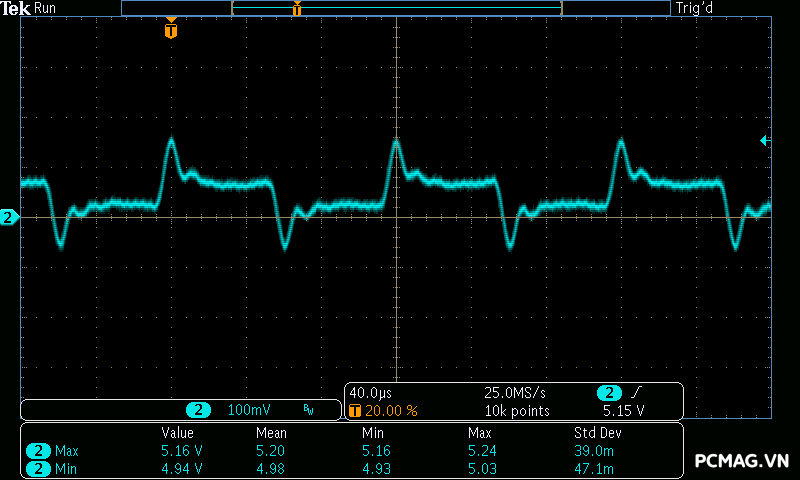Screen dimensions: 800x480
Task: Click the rising edge trigger slope icon
Action: tap(638, 393)
